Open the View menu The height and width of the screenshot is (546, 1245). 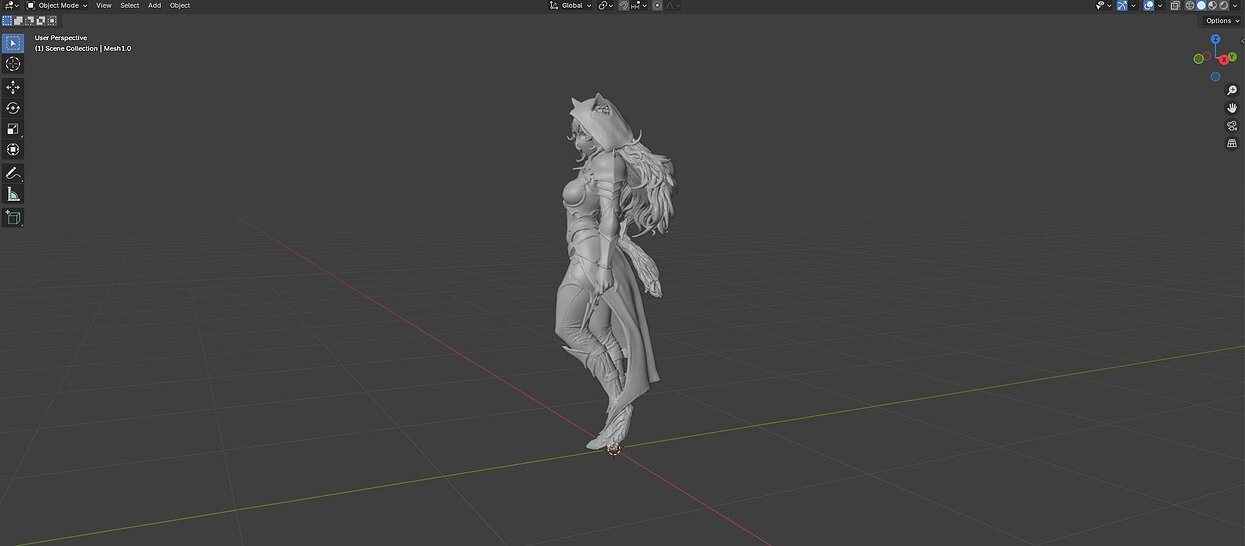pos(104,5)
